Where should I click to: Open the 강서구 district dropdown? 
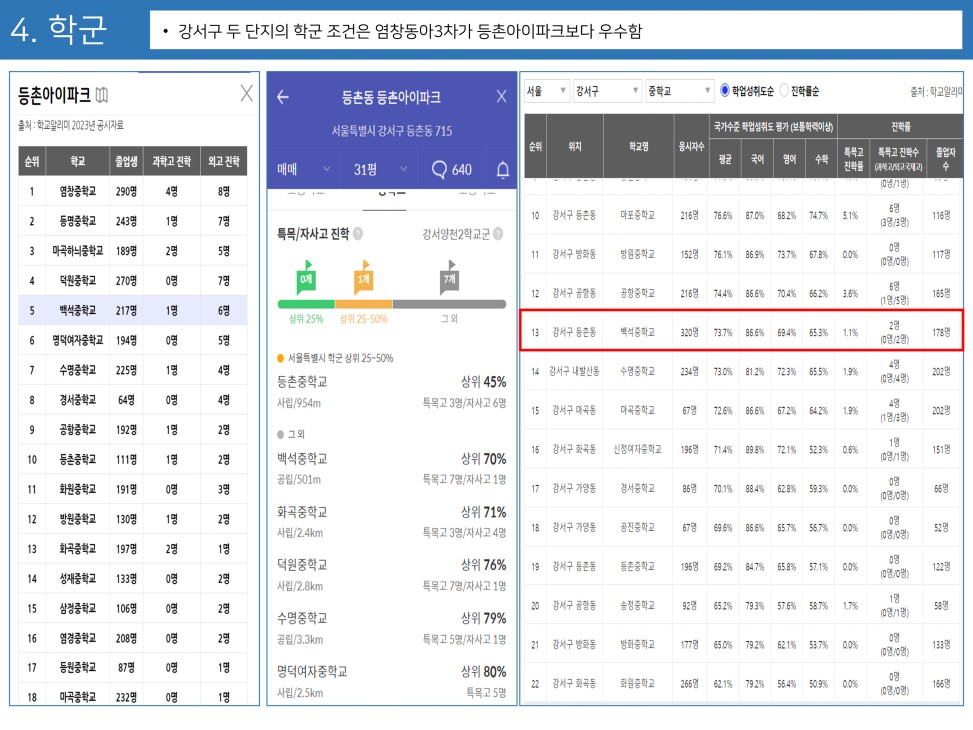607,91
